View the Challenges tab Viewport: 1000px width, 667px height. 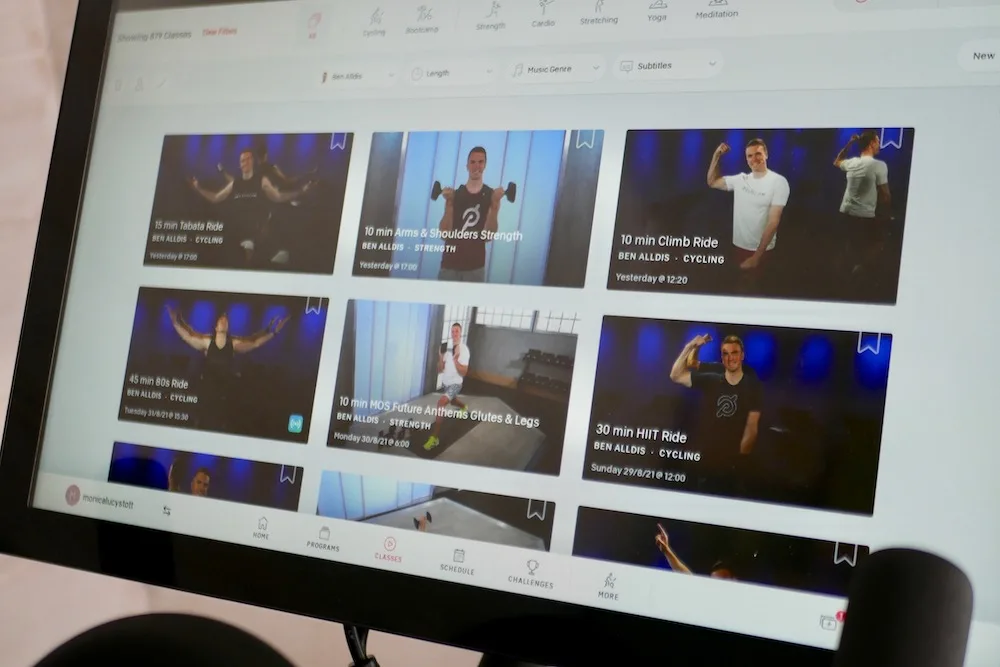(531, 573)
